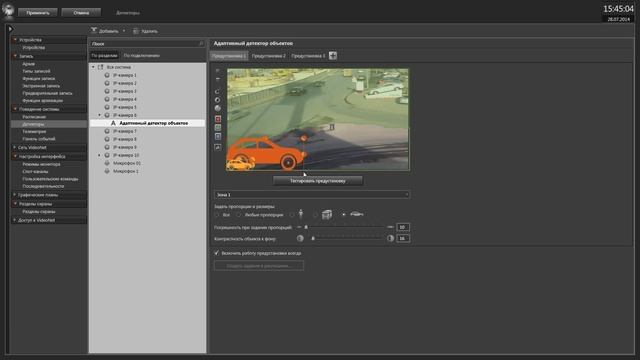The width and height of the screenshot is (640, 360).
Task: Select the car proportions radio button
Action: tap(344, 215)
